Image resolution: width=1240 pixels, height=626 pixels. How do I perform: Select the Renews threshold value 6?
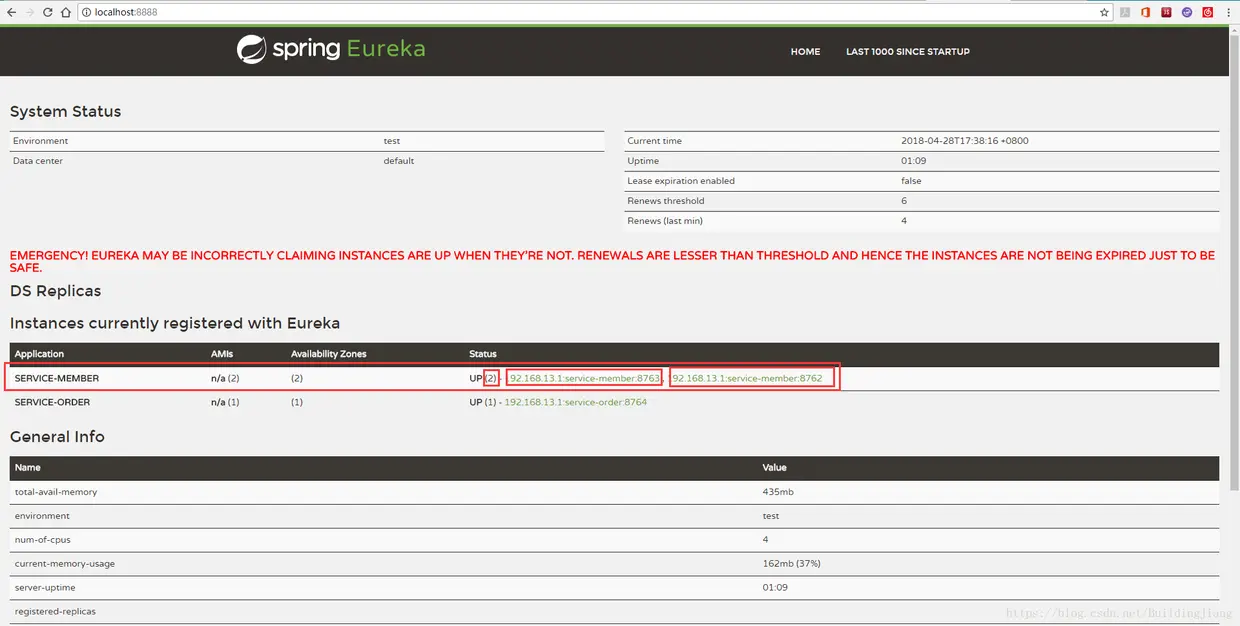[x=904, y=201]
